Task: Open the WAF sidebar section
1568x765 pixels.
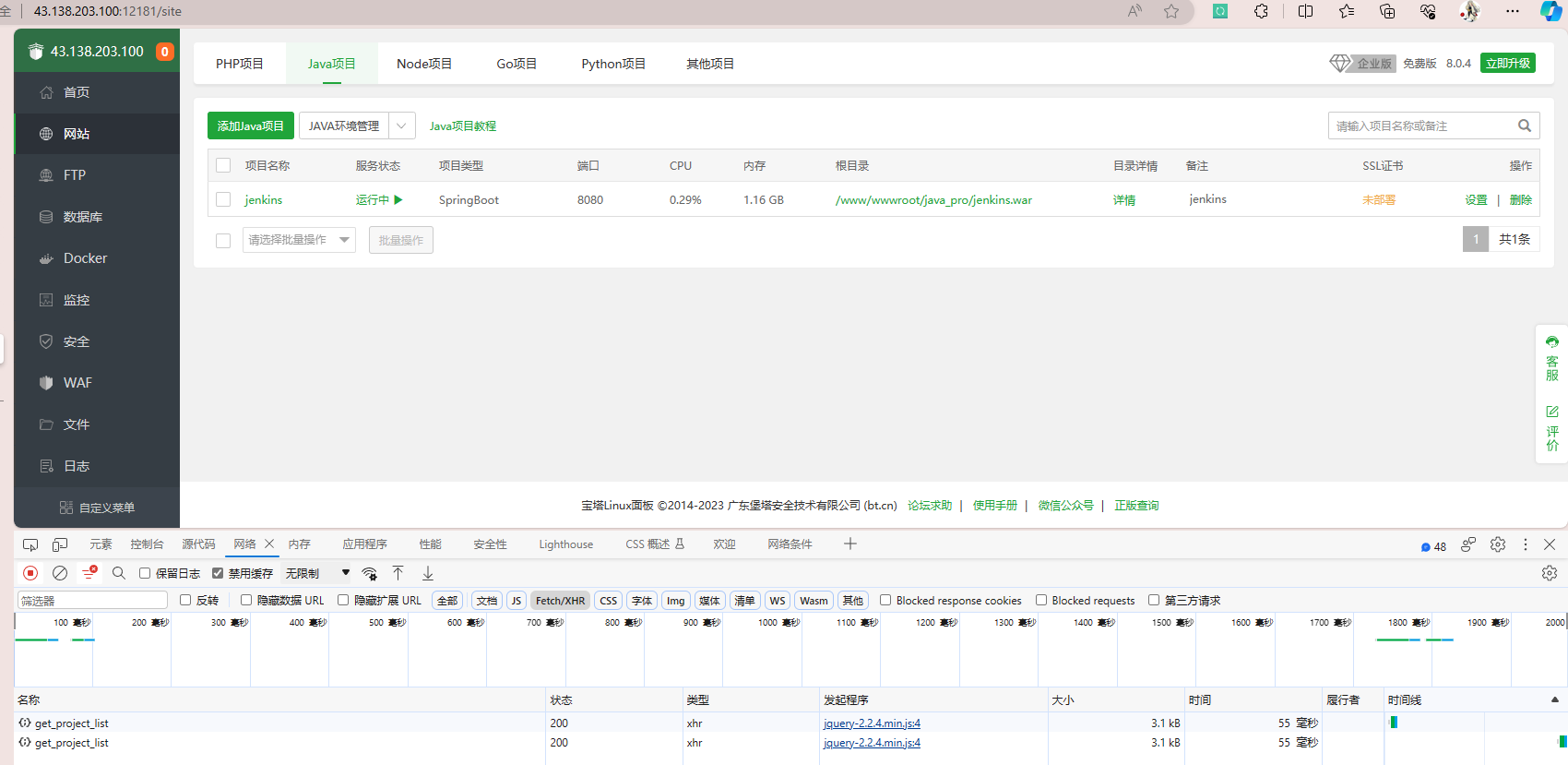Action: click(97, 383)
